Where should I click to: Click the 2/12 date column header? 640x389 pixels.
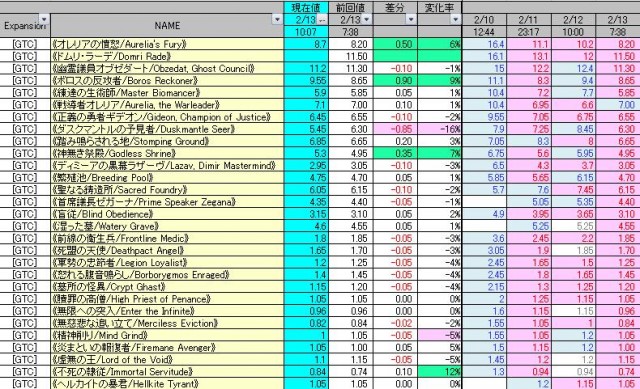pos(573,20)
